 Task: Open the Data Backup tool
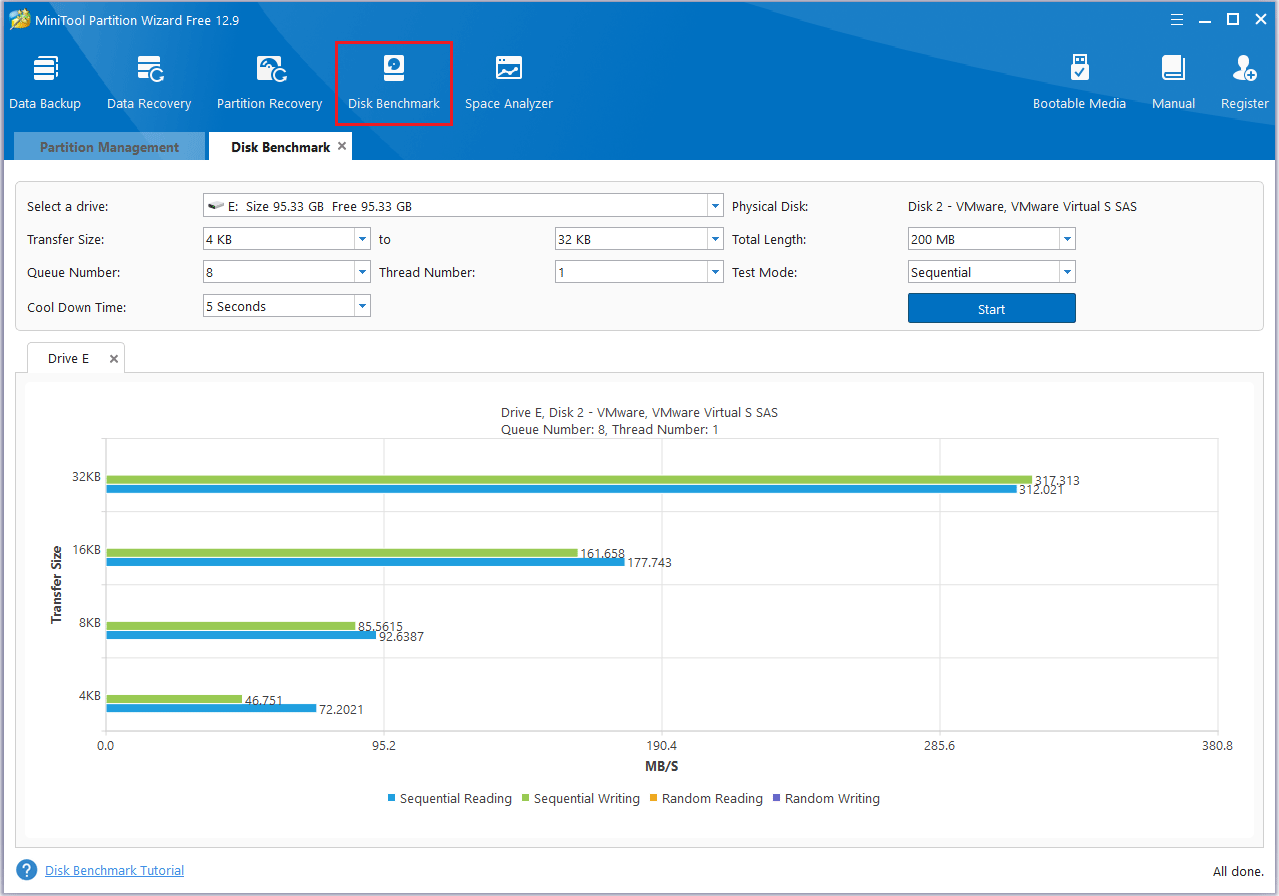[x=45, y=78]
